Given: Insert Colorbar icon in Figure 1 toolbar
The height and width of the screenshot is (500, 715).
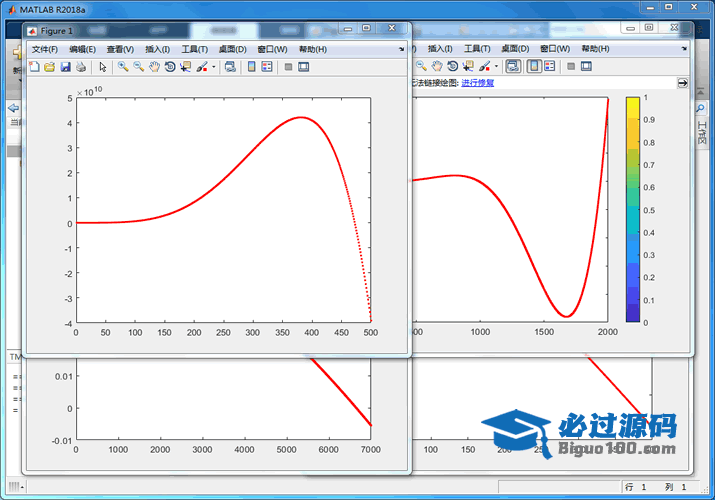Looking at the screenshot, I should pos(251,67).
